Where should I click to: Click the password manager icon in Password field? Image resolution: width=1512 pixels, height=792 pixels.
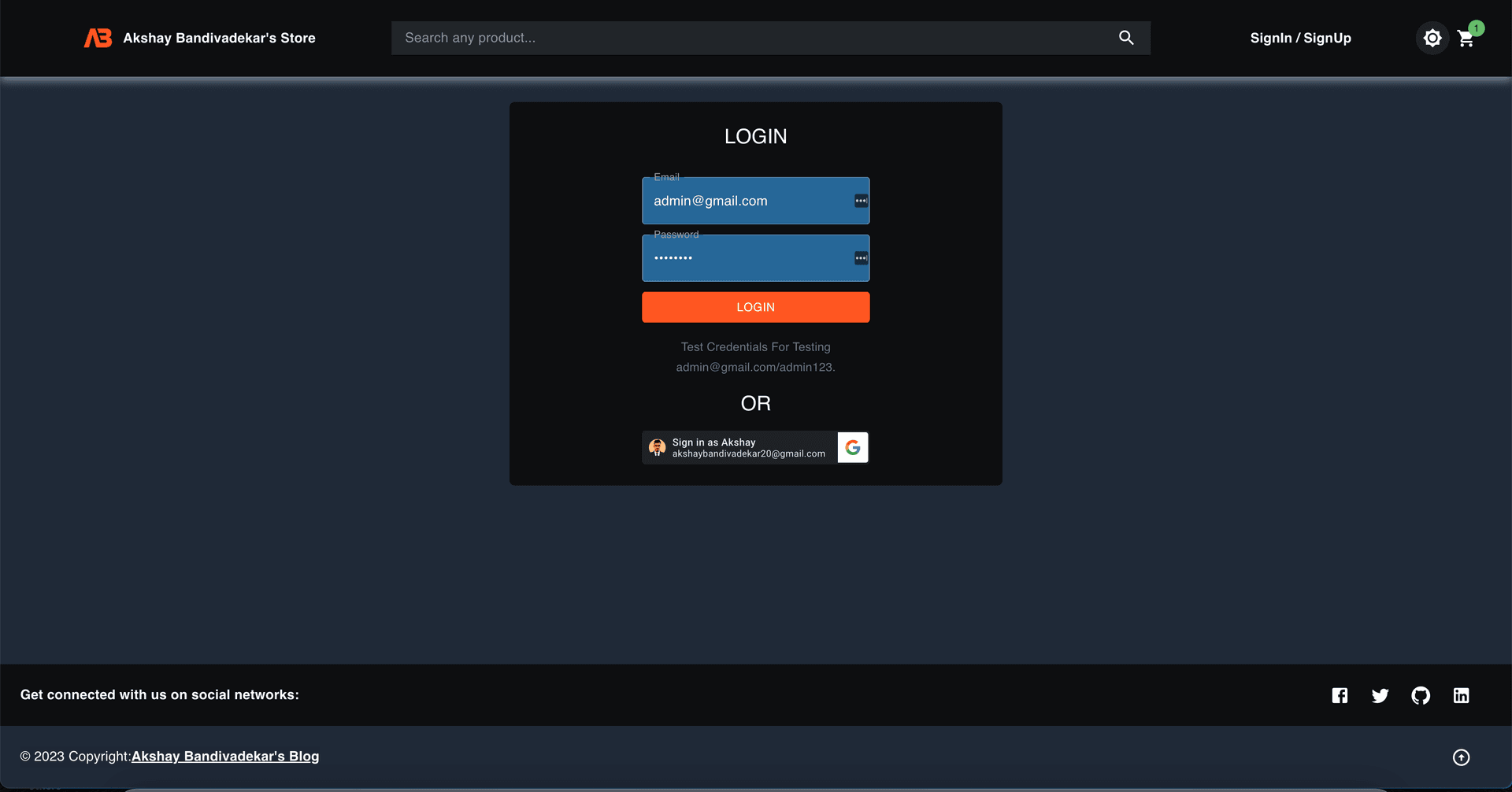[862, 258]
